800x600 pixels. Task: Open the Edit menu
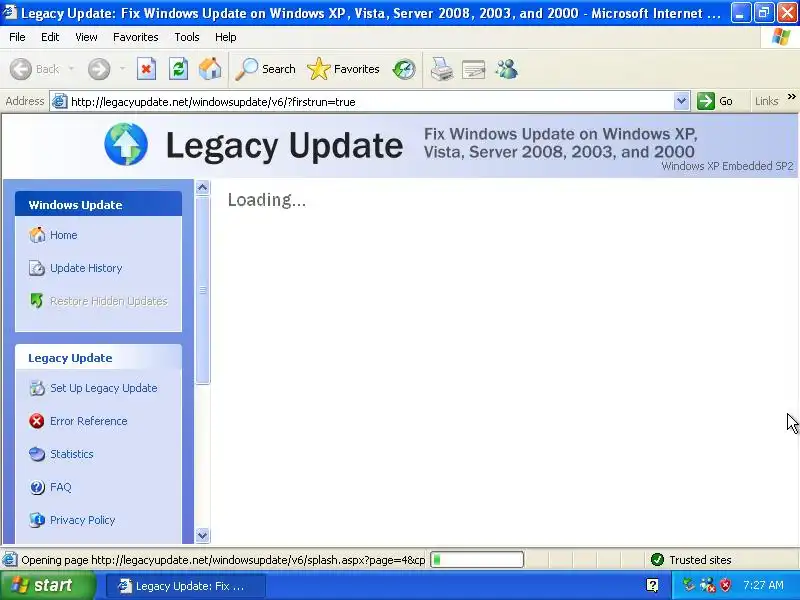(x=50, y=37)
